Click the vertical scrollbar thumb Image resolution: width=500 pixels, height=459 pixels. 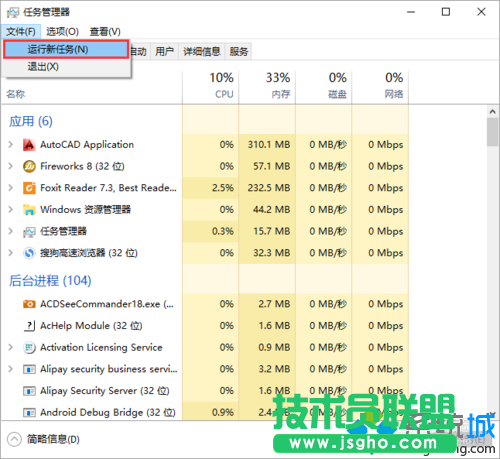click(x=493, y=132)
